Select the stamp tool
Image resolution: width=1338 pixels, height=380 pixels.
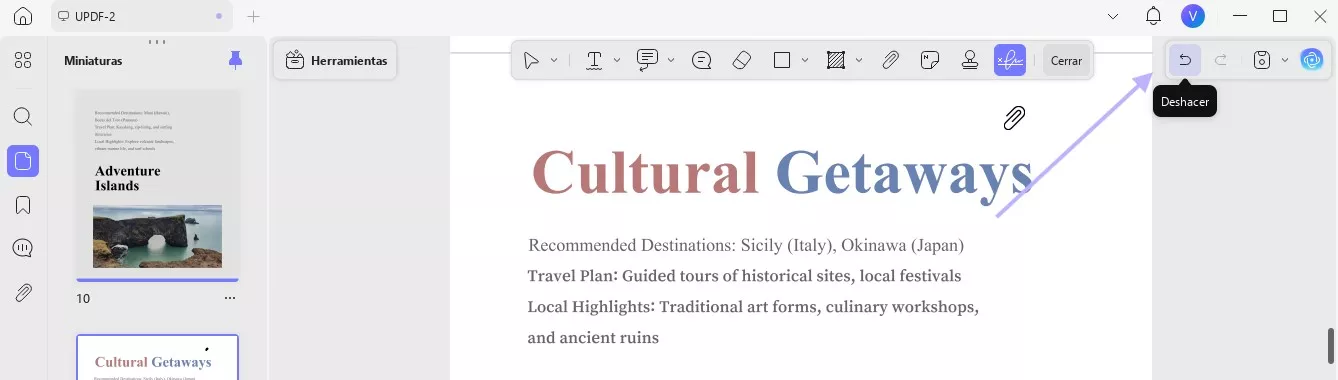coord(970,60)
